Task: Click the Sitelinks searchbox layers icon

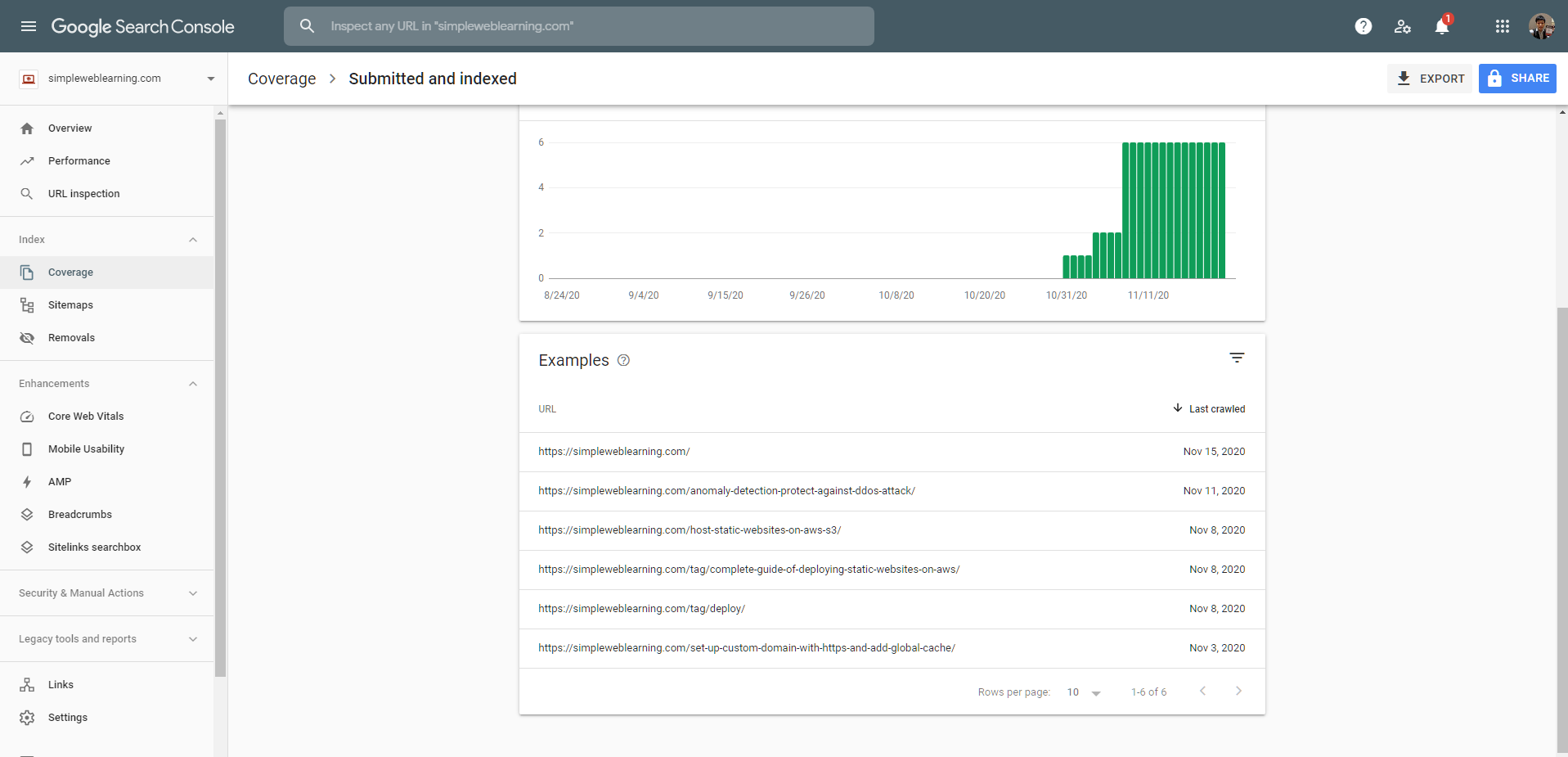Action: click(27, 547)
